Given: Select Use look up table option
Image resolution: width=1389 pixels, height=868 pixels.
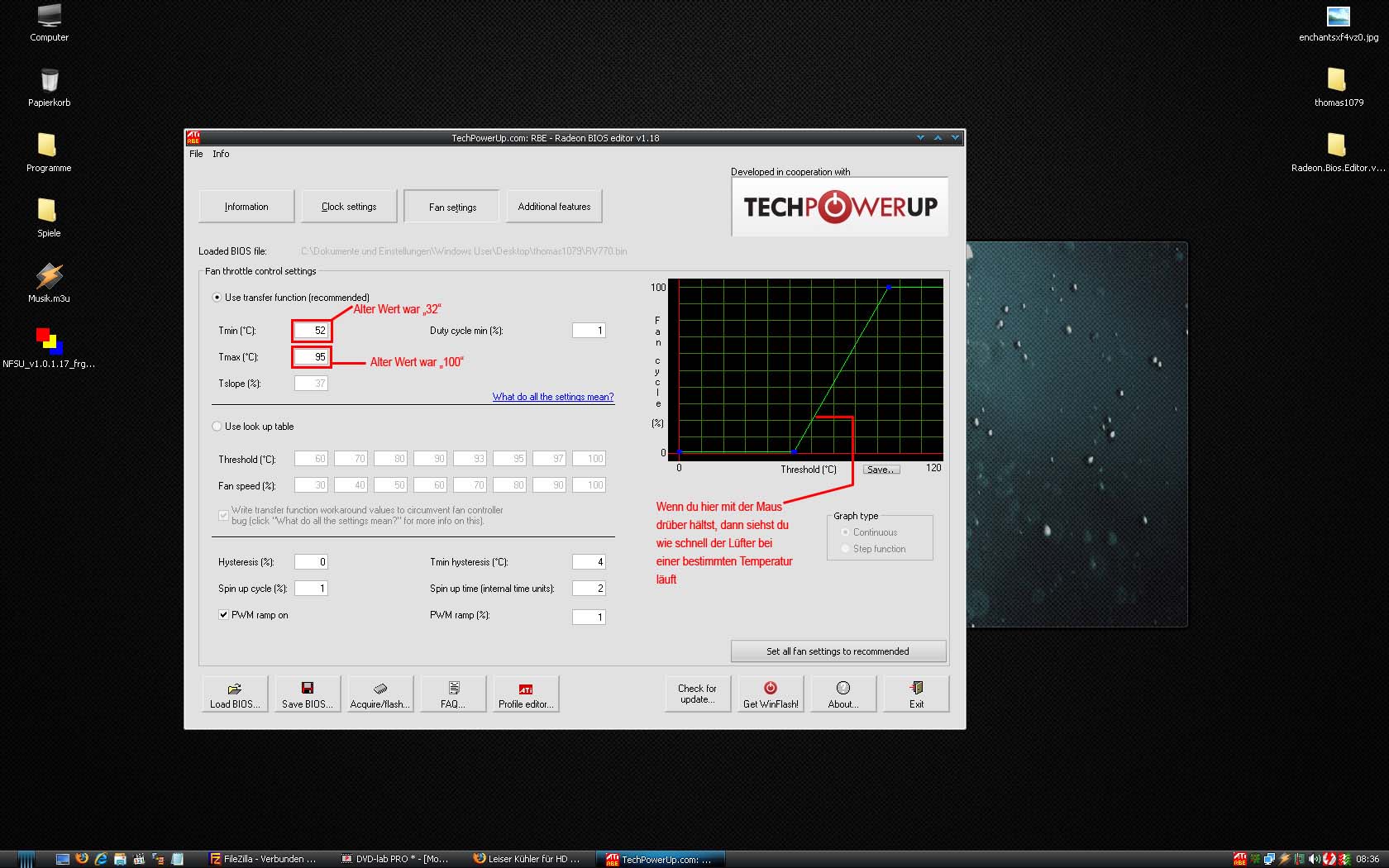Looking at the screenshot, I should pos(217,427).
